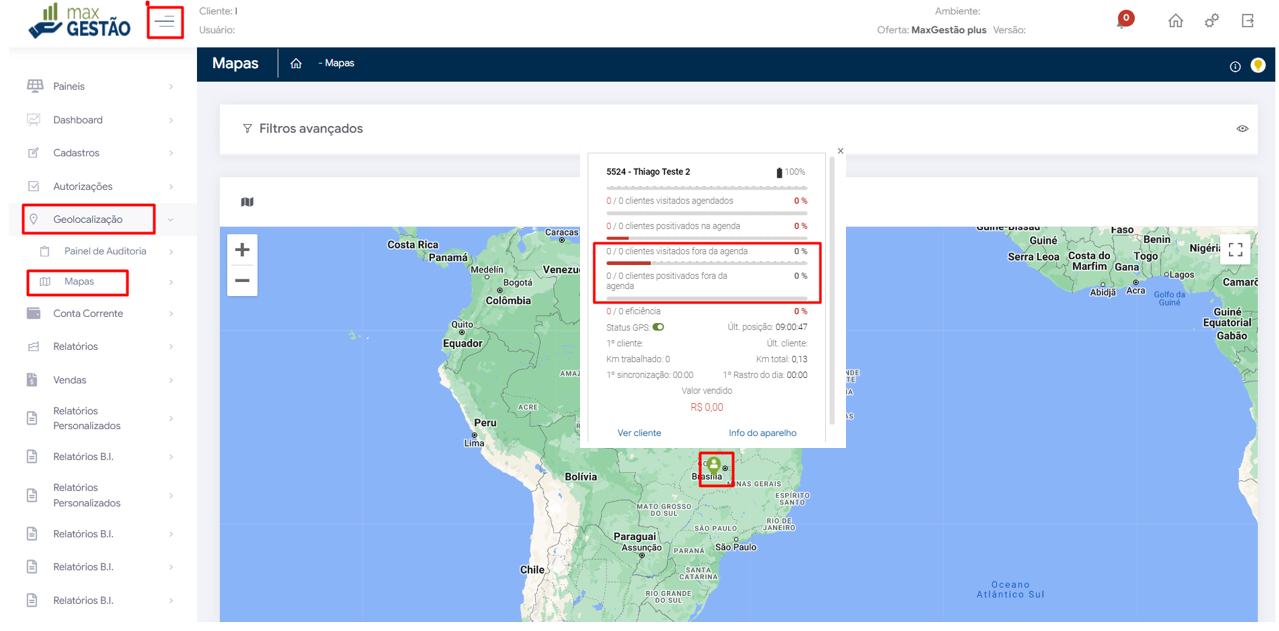This screenshot has width=1279, height=631.
Task: Click the Dashboard sidebar icon
Action: [x=34, y=120]
